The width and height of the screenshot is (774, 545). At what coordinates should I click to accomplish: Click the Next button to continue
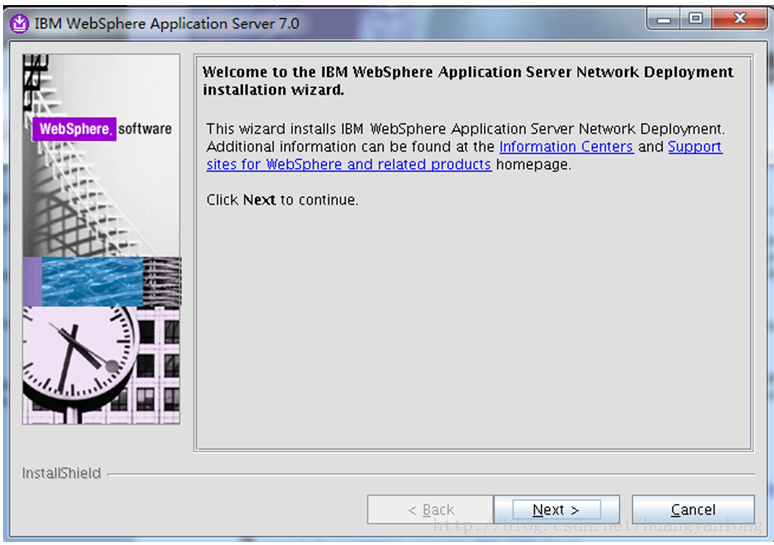pyautogui.click(x=556, y=509)
